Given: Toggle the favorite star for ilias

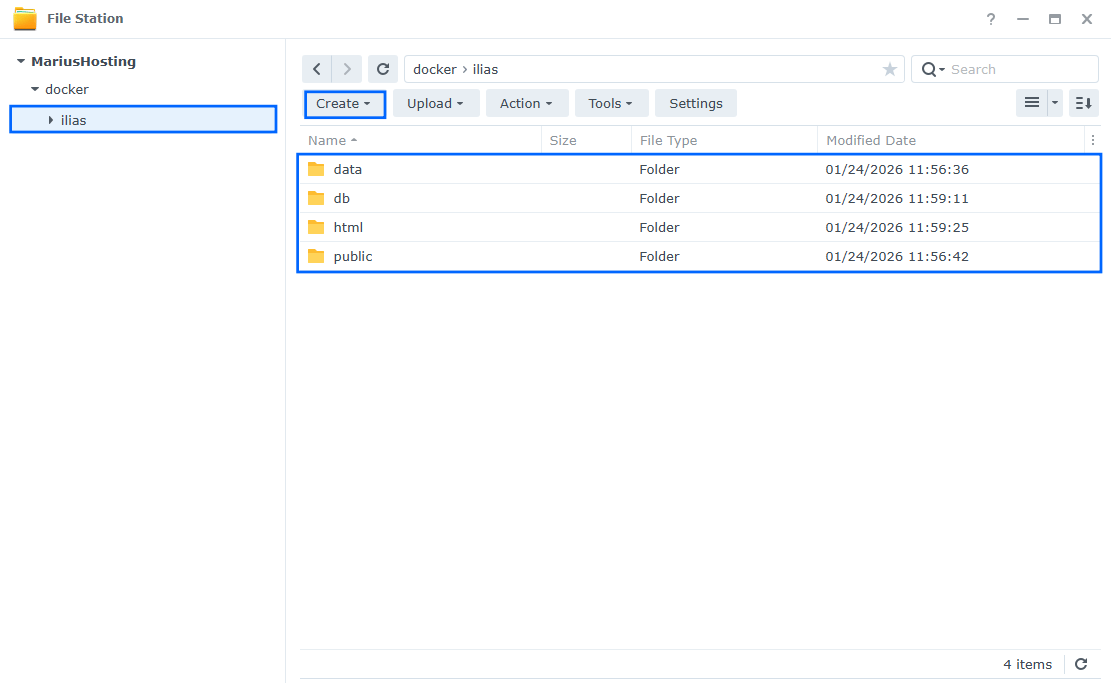Looking at the screenshot, I should (x=889, y=68).
